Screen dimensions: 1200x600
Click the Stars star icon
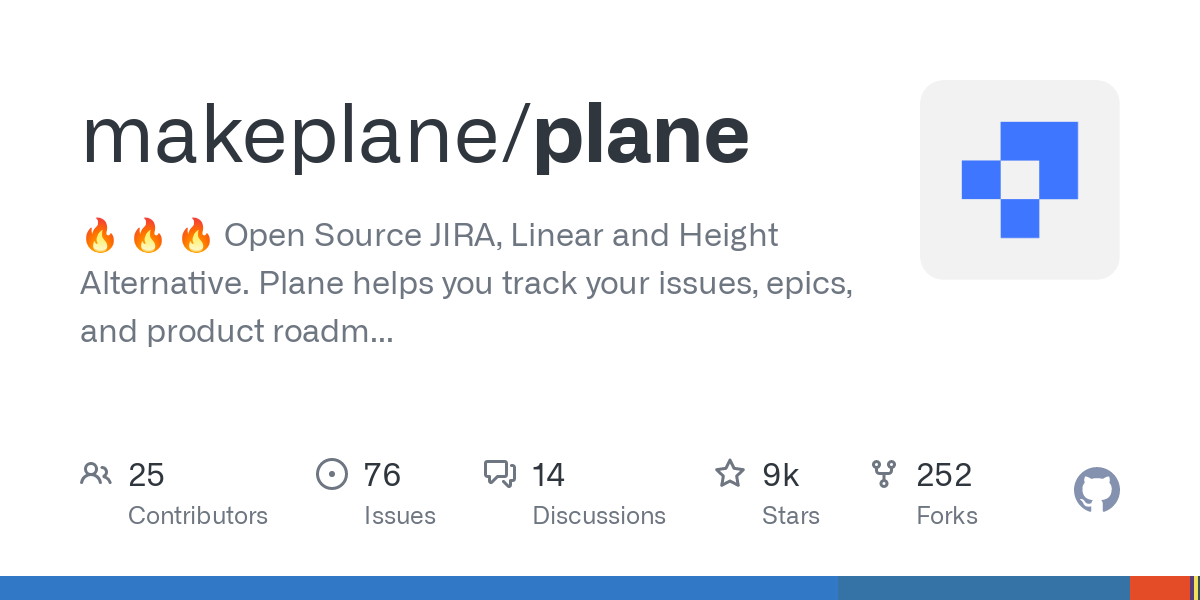730,474
